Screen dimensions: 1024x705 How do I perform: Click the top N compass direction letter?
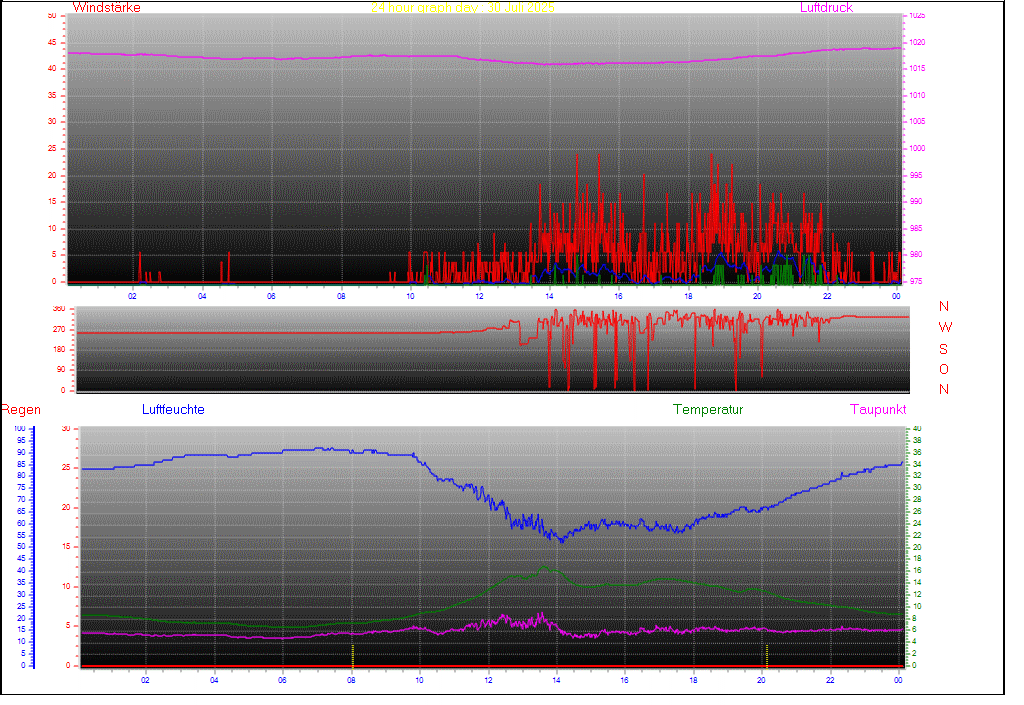[944, 307]
